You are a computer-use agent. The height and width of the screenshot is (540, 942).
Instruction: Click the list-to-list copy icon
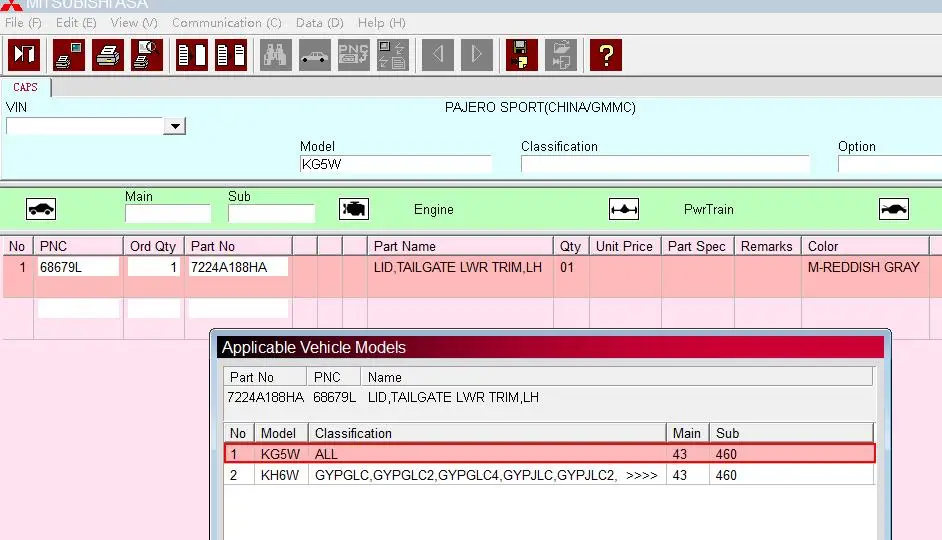(x=231, y=55)
